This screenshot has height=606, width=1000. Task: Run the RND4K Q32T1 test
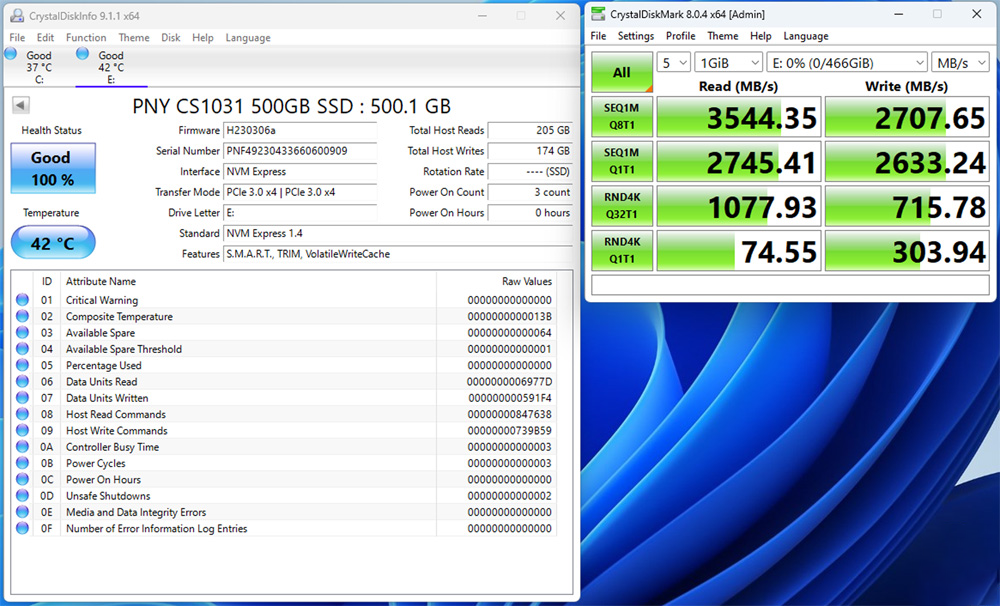click(x=622, y=205)
